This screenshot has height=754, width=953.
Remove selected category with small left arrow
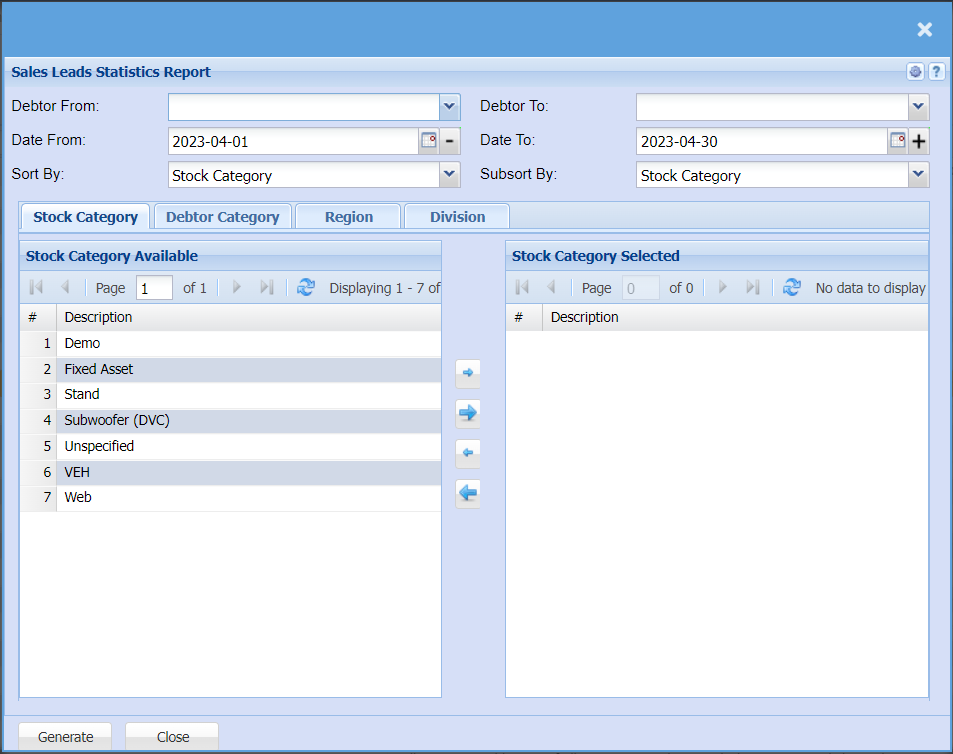coord(467,453)
